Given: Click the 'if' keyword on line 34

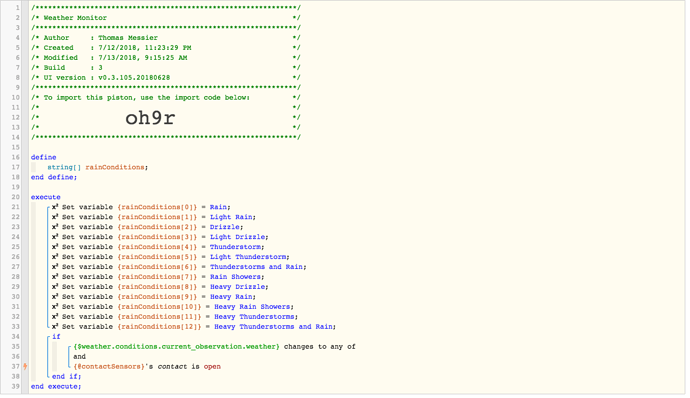Looking at the screenshot, I should click(56, 337).
